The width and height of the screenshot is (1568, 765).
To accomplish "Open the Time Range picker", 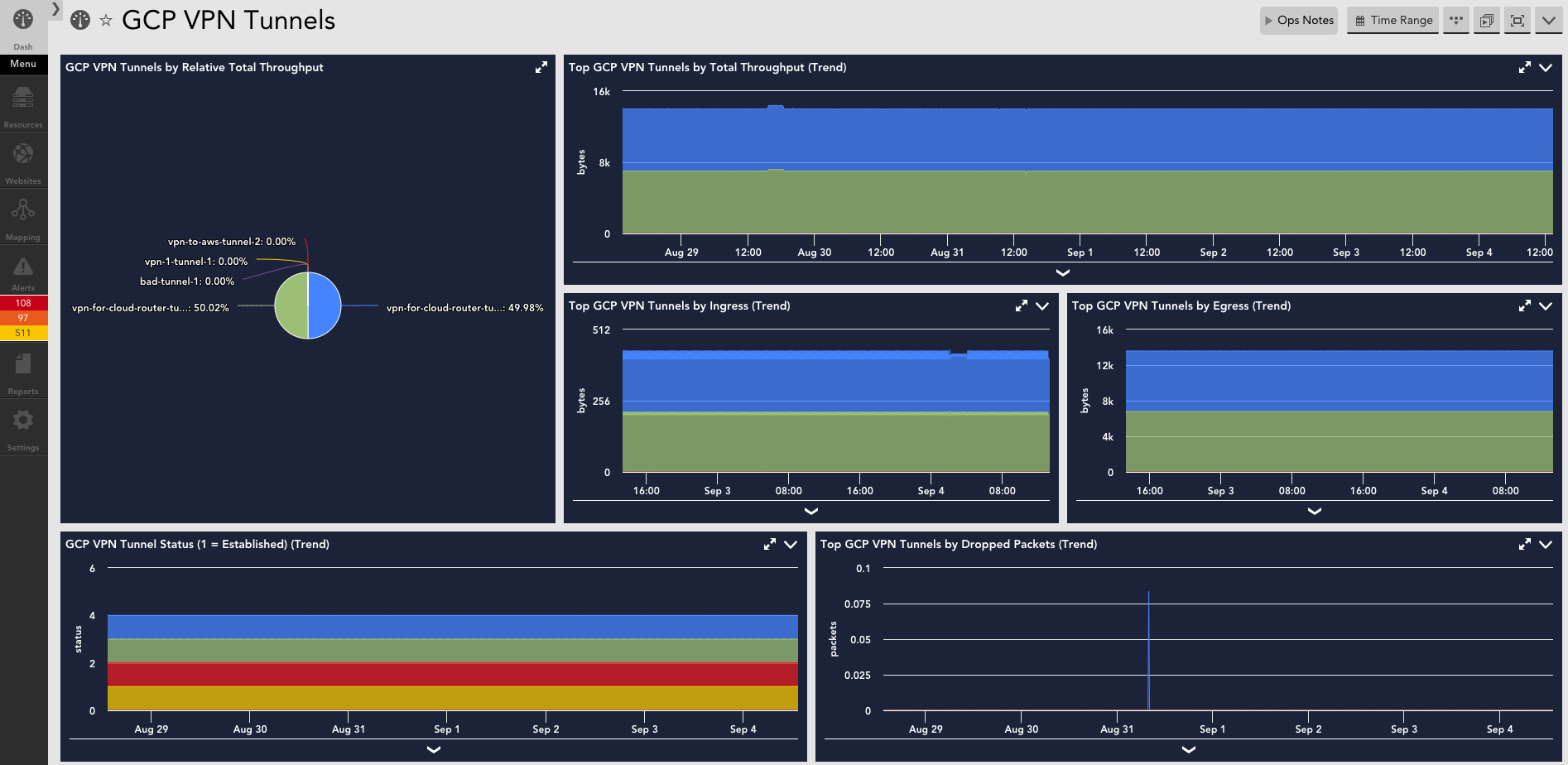I will click(1393, 21).
